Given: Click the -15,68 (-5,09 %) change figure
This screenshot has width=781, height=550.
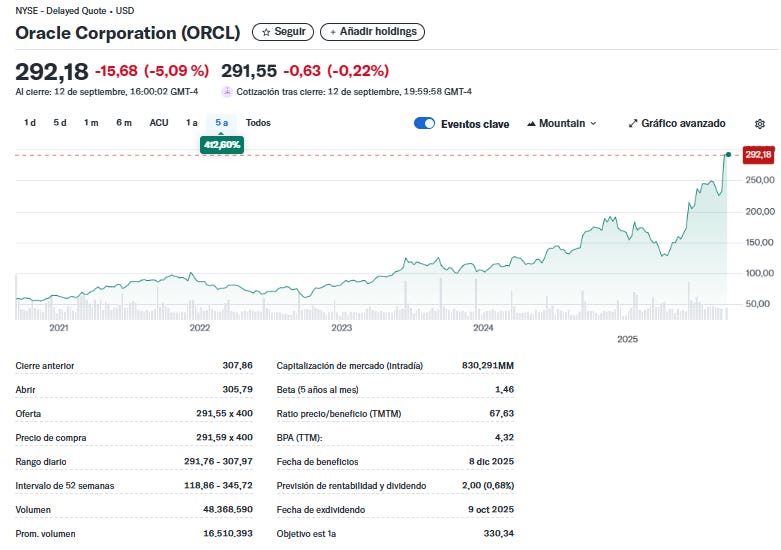Looking at the screenshot, I should (152, 71).
